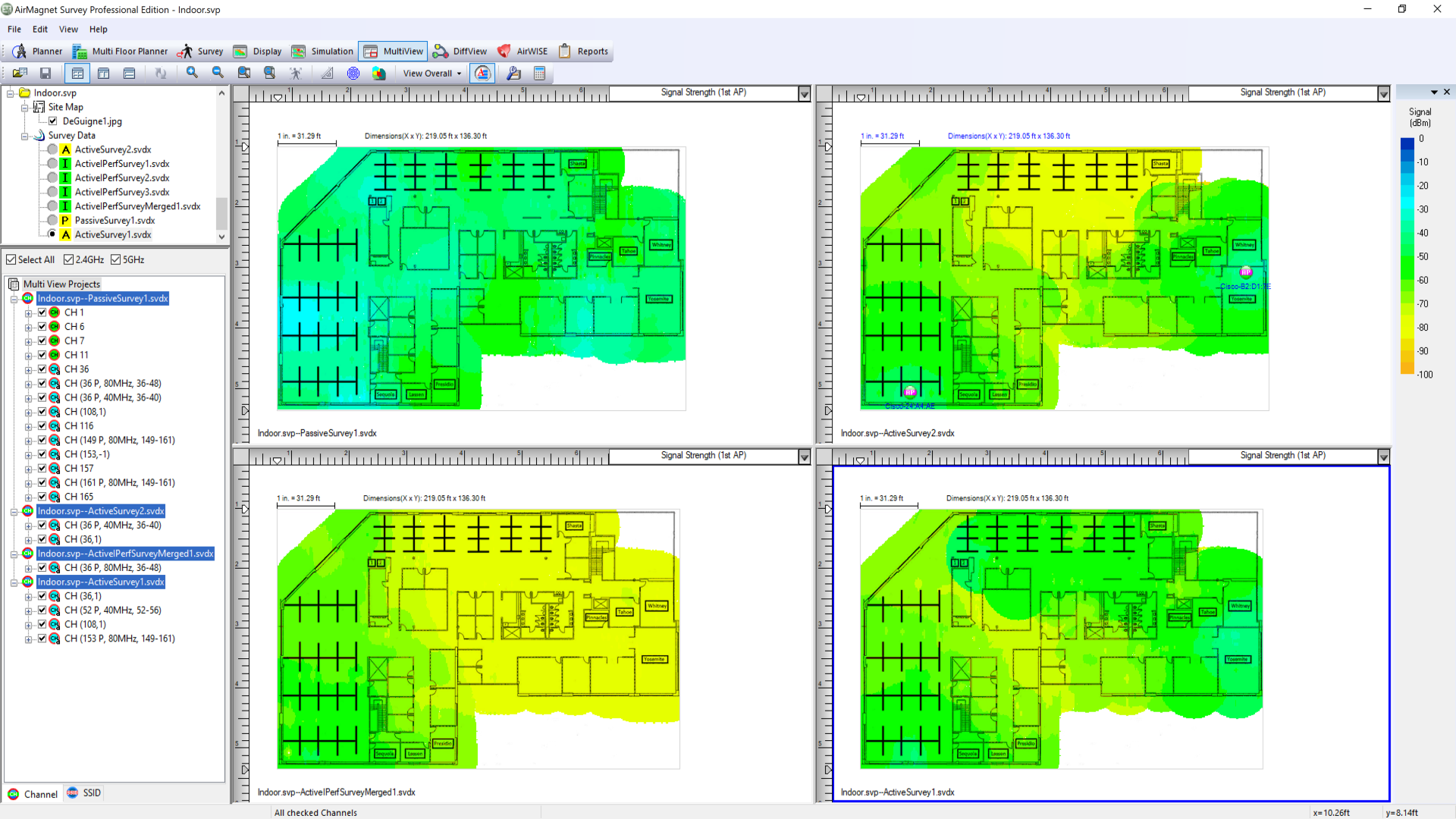This screenshot has height=819, width=1456.
Task: Open the Multi Floor Planner module
Action: pos(121,52)
